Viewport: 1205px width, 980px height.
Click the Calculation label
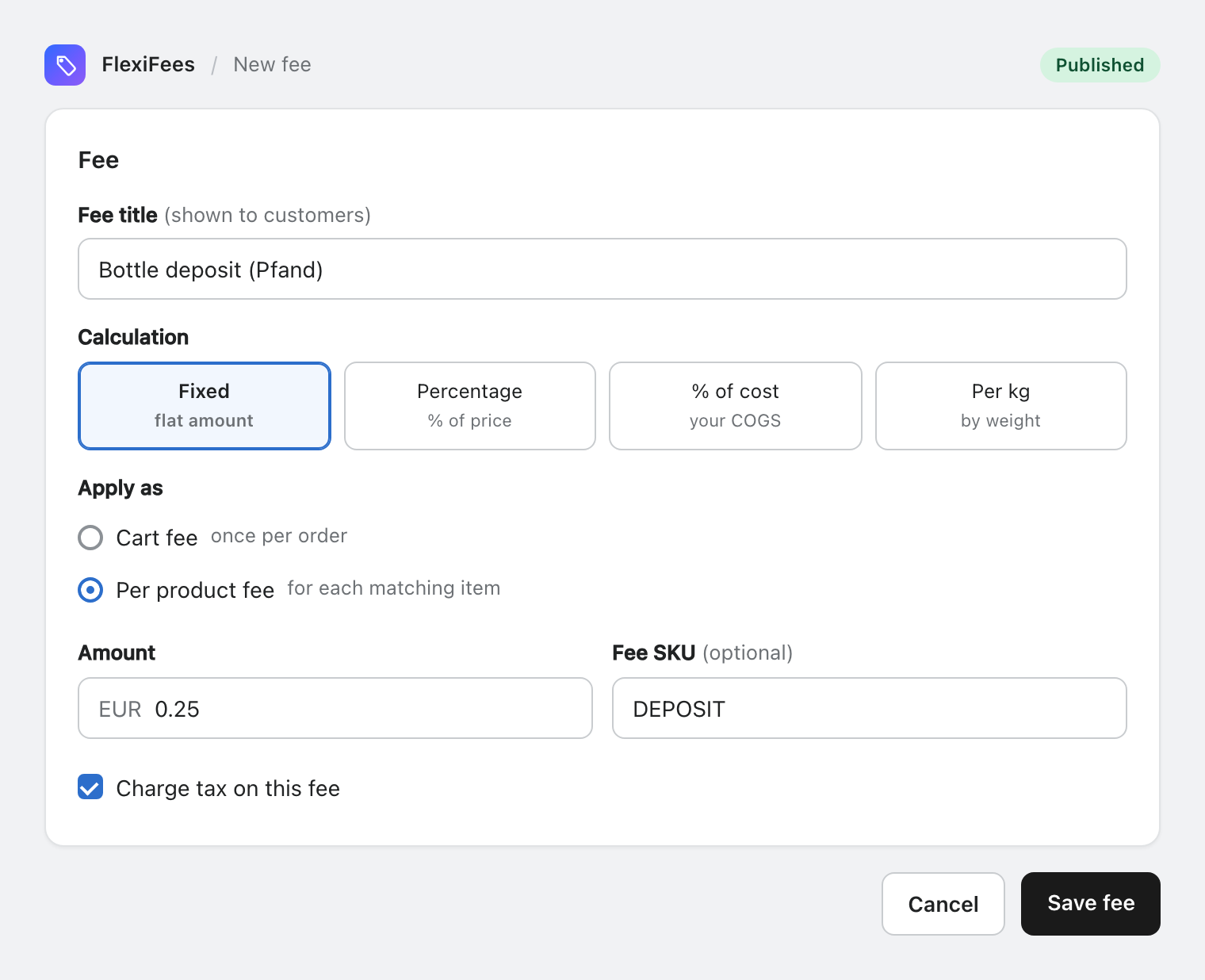point(133,337)
